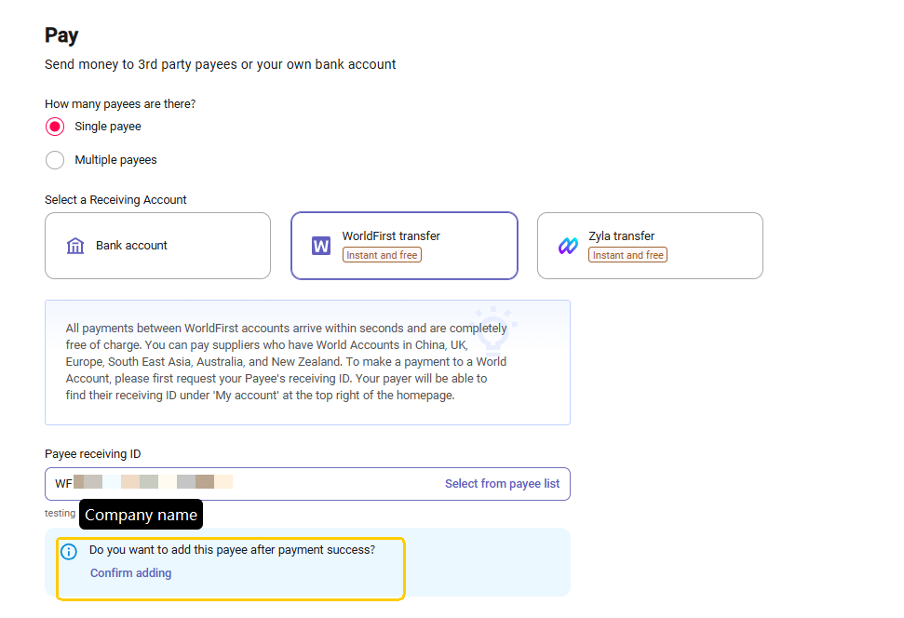Click the 'Instant and free' badge under Zyla transfer
904x618 pixels.
(628, 255)
